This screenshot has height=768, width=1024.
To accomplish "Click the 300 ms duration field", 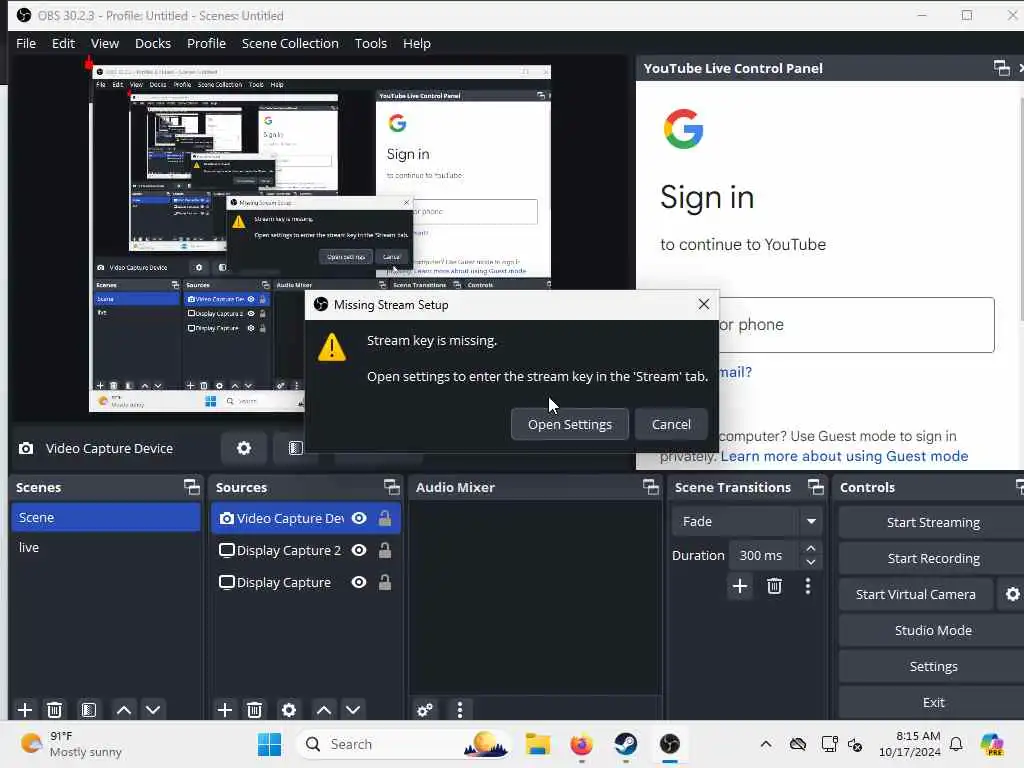I will point(763,555).
